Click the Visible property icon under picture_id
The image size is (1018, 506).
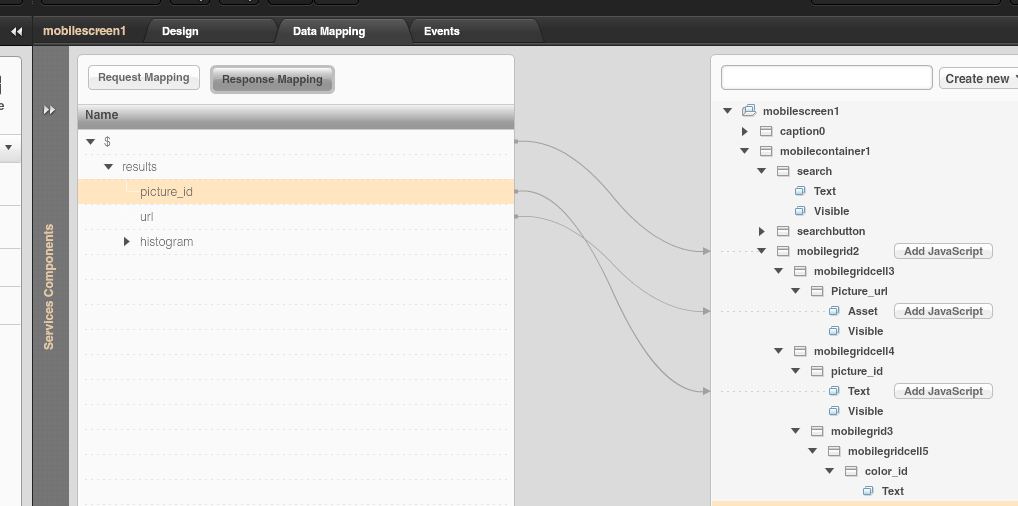[834, 411]
